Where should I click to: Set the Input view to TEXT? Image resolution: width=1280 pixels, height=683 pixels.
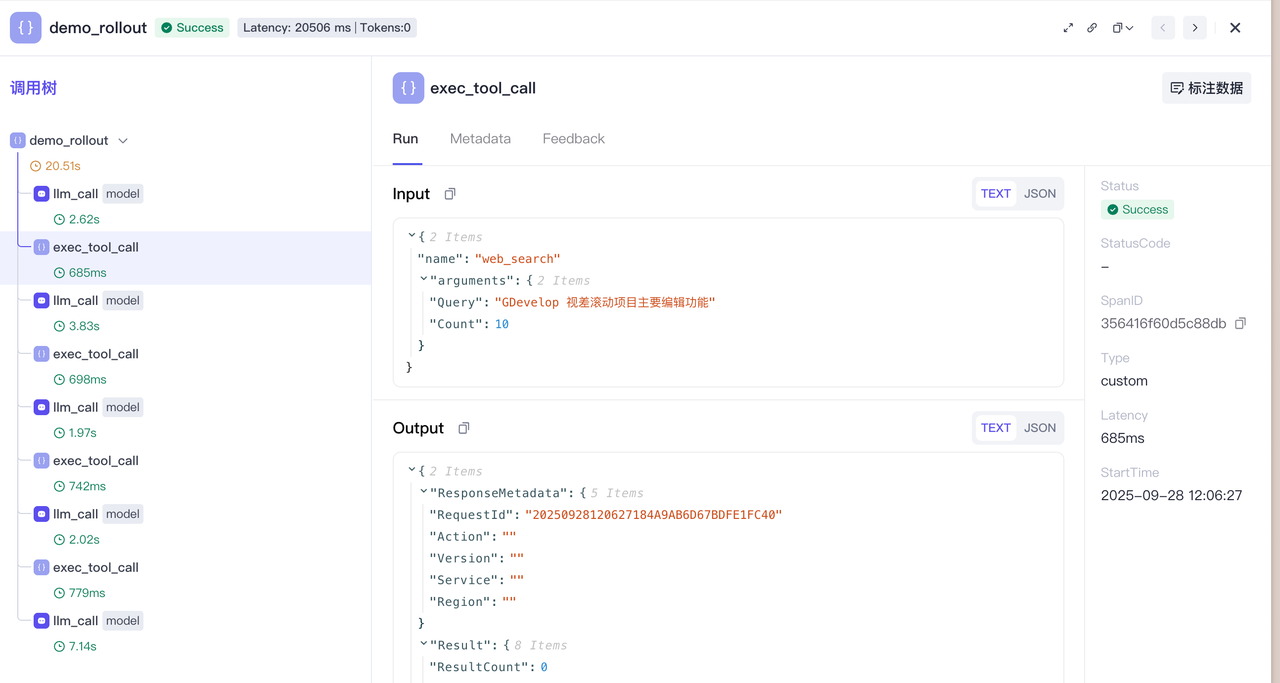coord(995,194)
